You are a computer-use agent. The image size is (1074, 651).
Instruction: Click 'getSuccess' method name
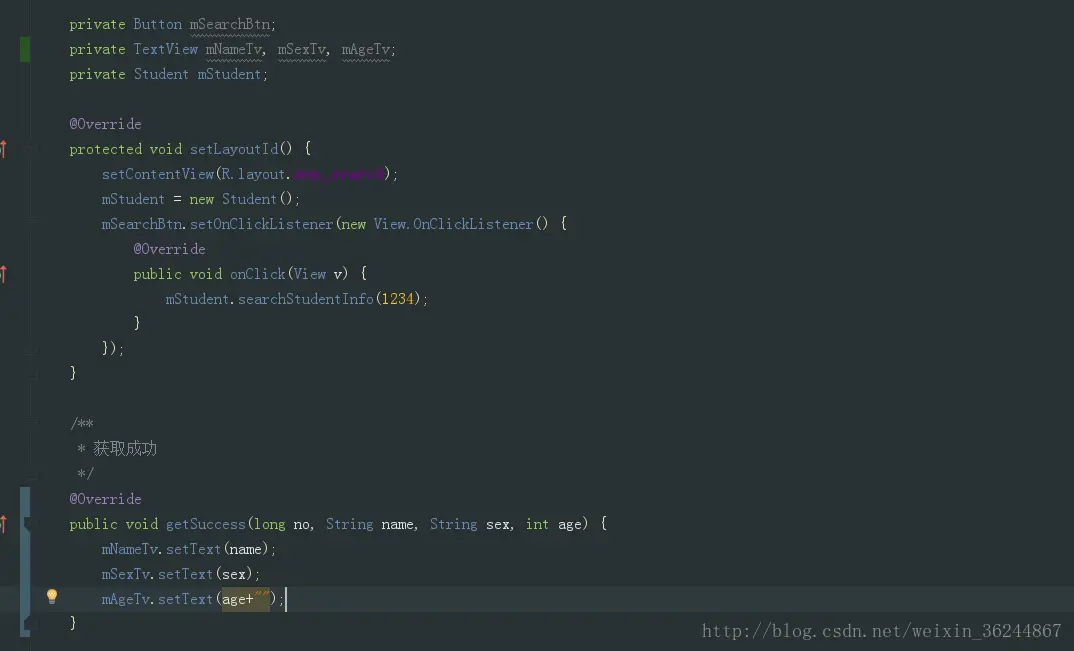205,524
